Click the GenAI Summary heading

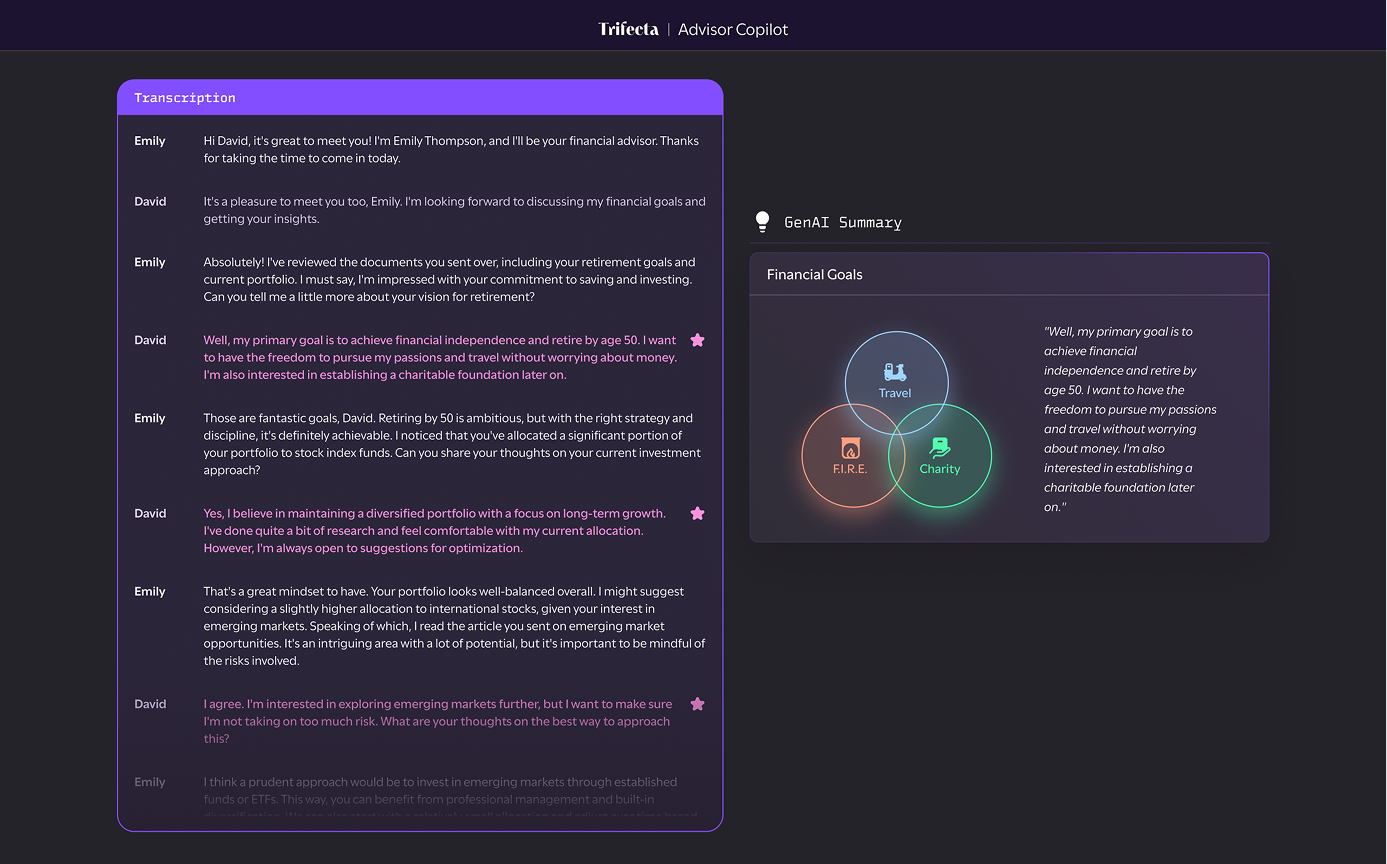[x=843, y=222]
